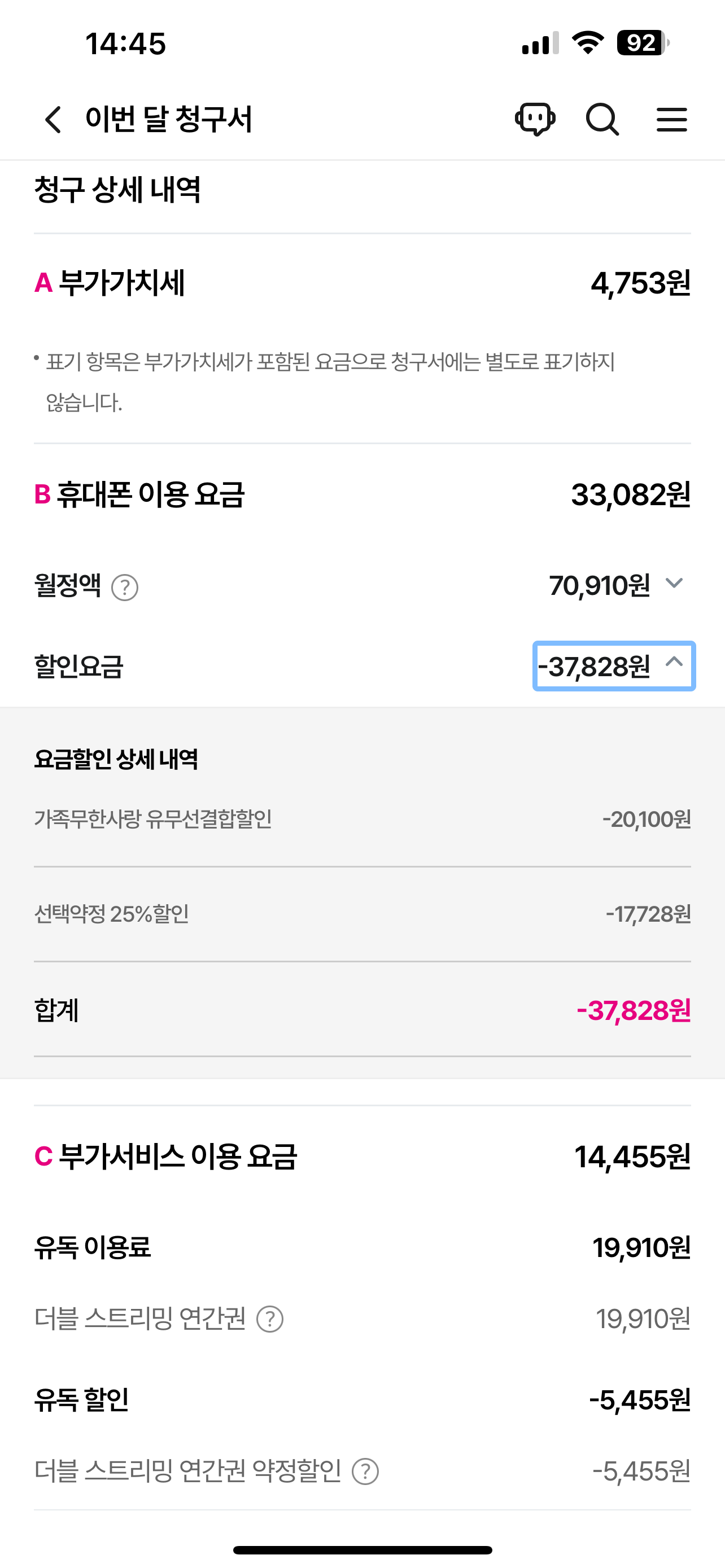Select the 휴대폰 이용 요금 section header
The width and height of the screenshot is (725, 1568).
click(151, 494)
